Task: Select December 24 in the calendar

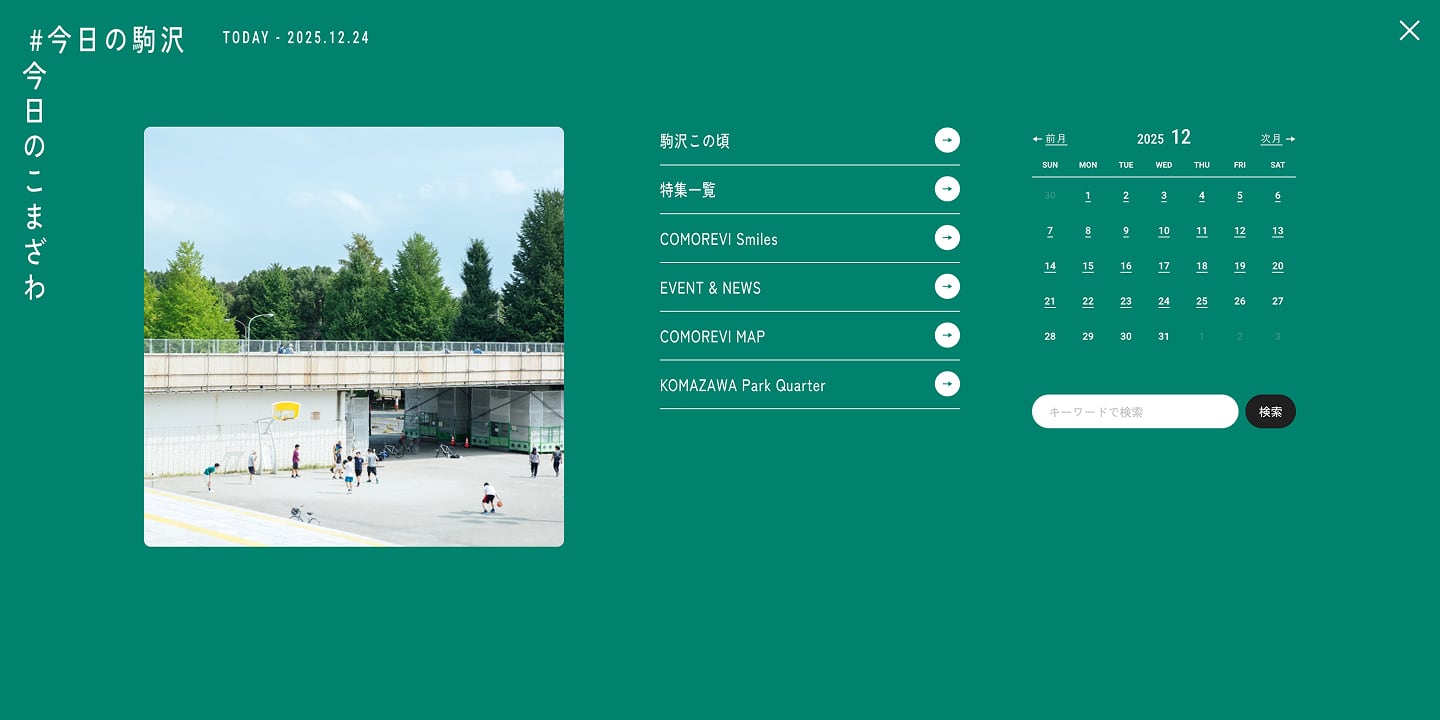Action: click(x=1164, y=301)
